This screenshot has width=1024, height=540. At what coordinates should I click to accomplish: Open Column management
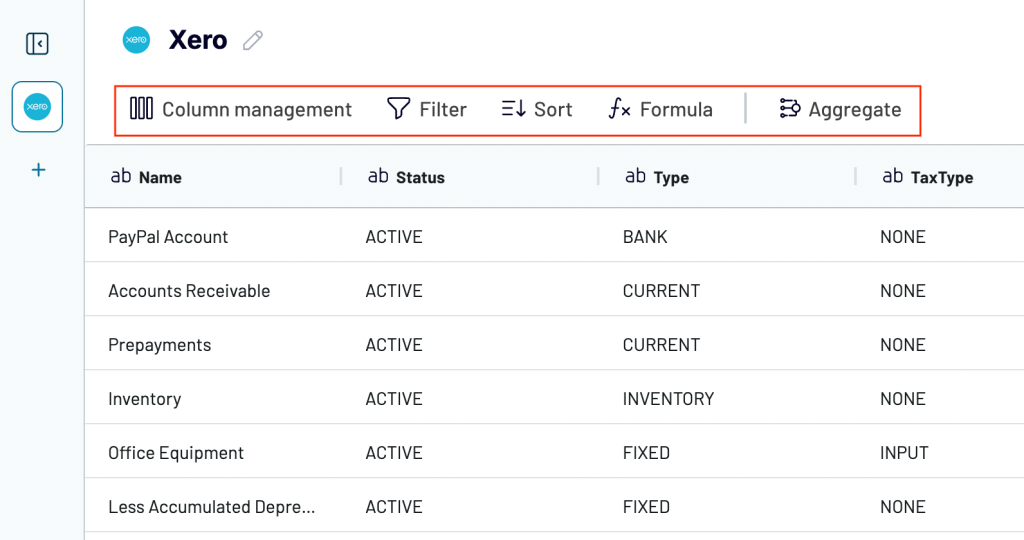pyautogui.click(x=241, y=109)
